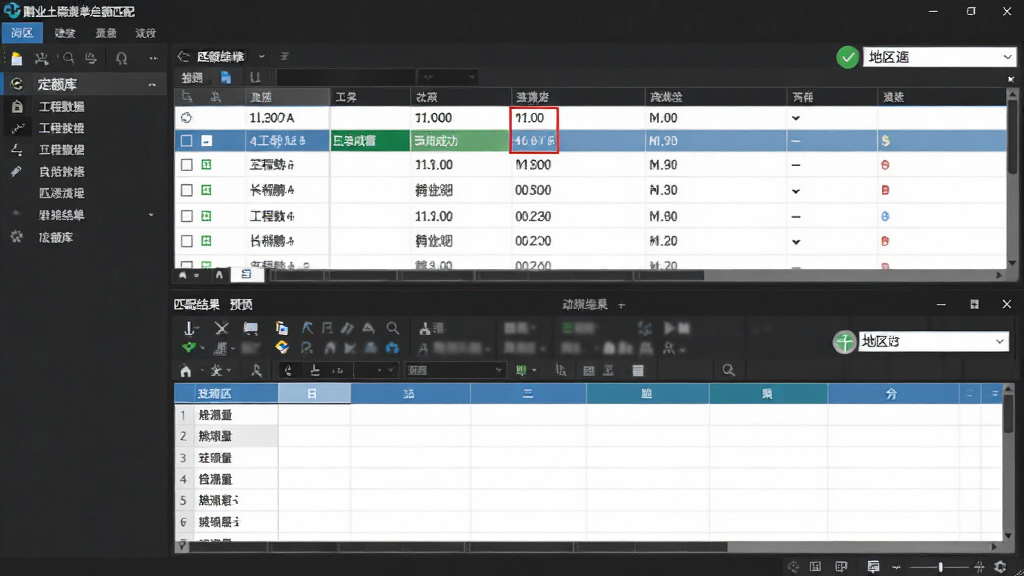Click the blue status icon in the 00230 row
1024x576 pixels.
pyautogui.click(x=886, y=216)
